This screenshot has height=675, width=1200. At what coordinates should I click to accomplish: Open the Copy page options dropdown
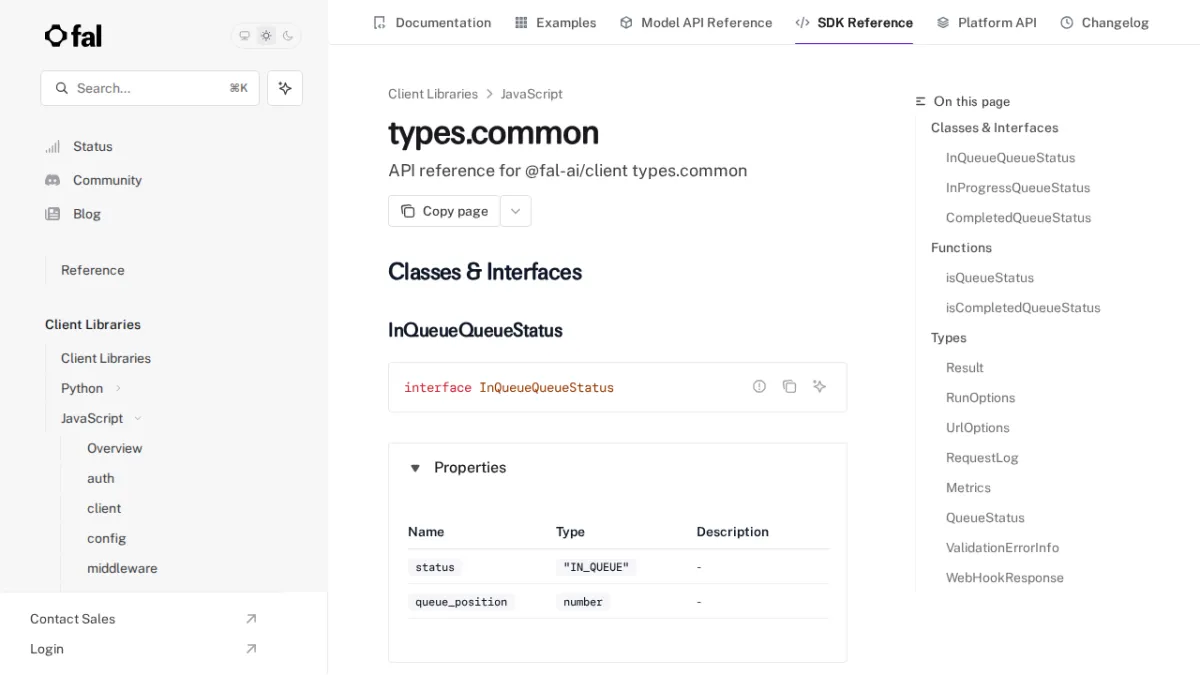tap(516, 211)
